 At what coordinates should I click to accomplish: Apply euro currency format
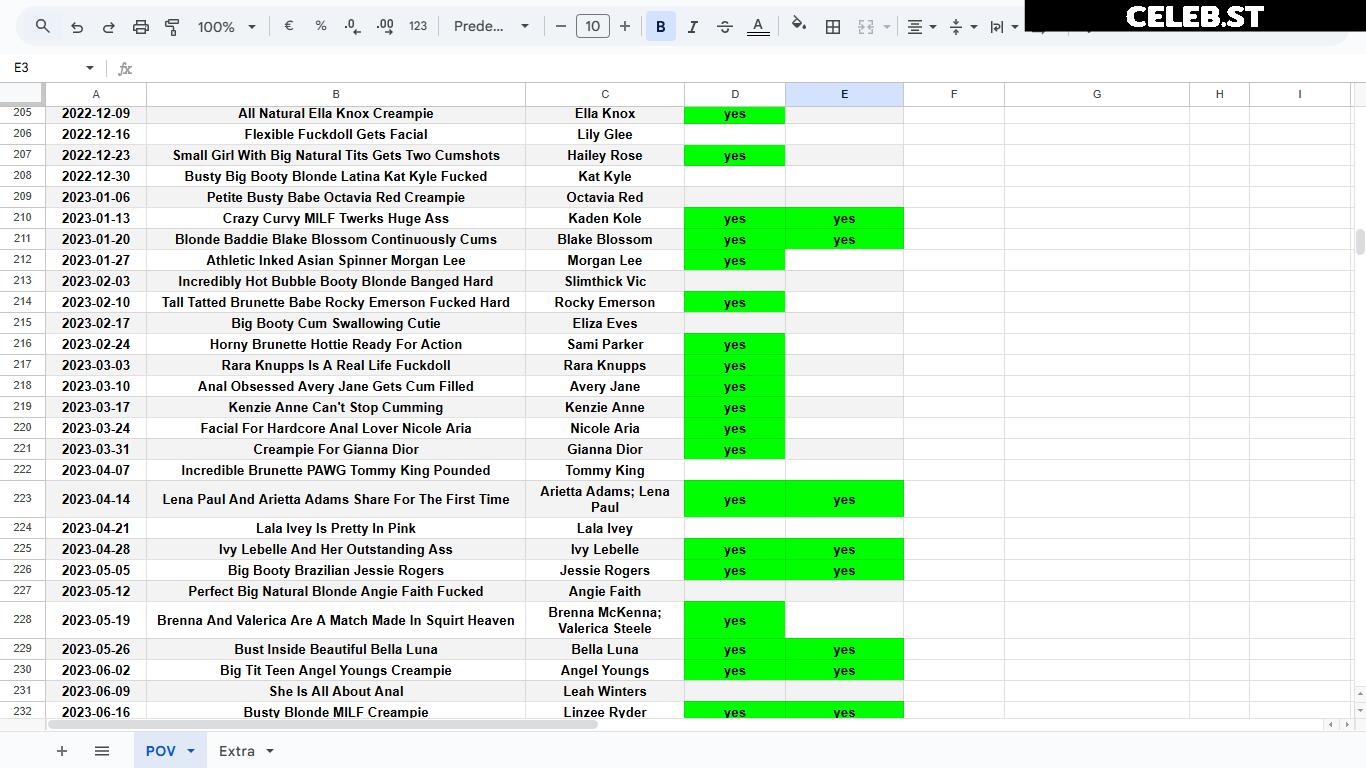tap(289, 27)
